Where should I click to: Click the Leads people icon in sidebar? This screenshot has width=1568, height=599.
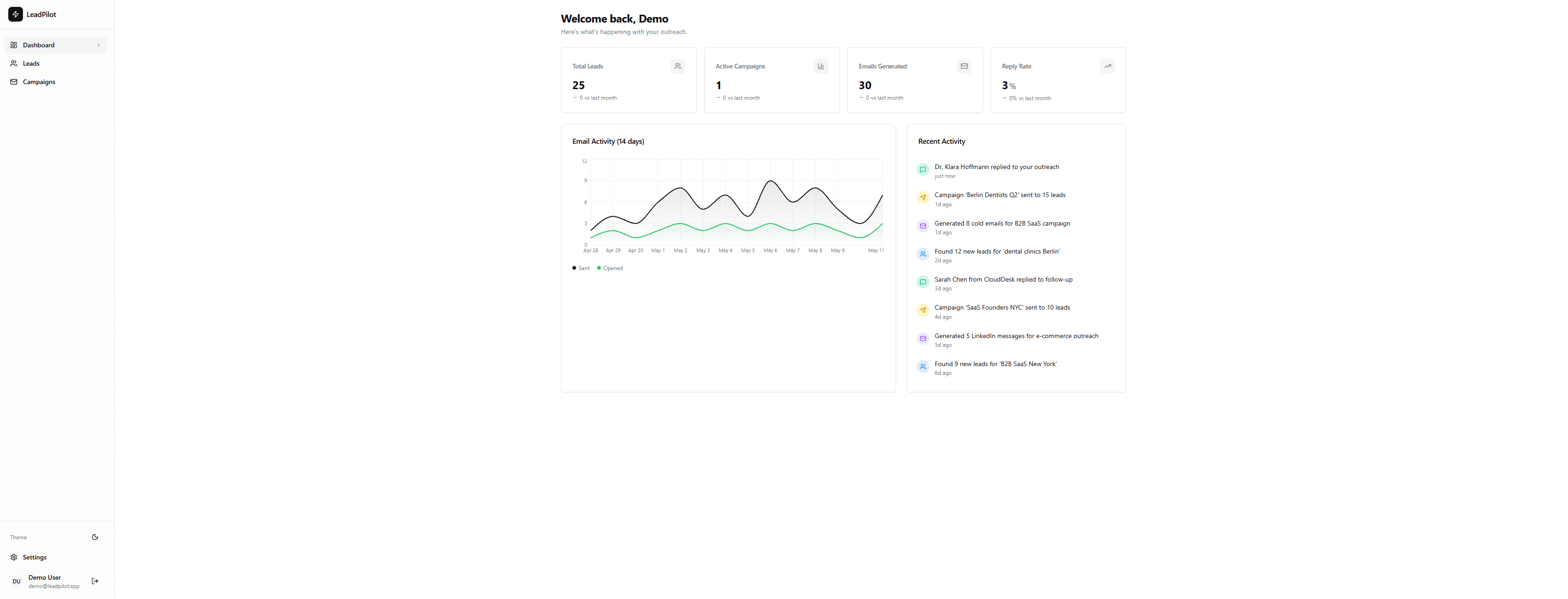[x=14, y=63]
